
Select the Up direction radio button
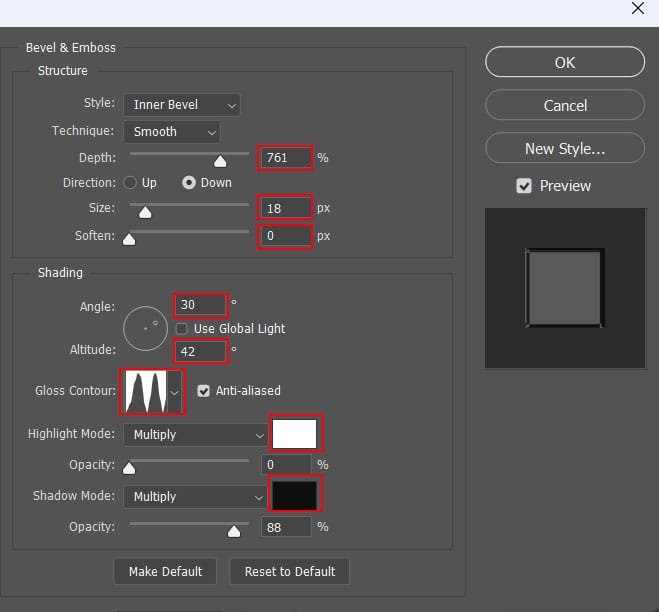[x=130, y=183]
